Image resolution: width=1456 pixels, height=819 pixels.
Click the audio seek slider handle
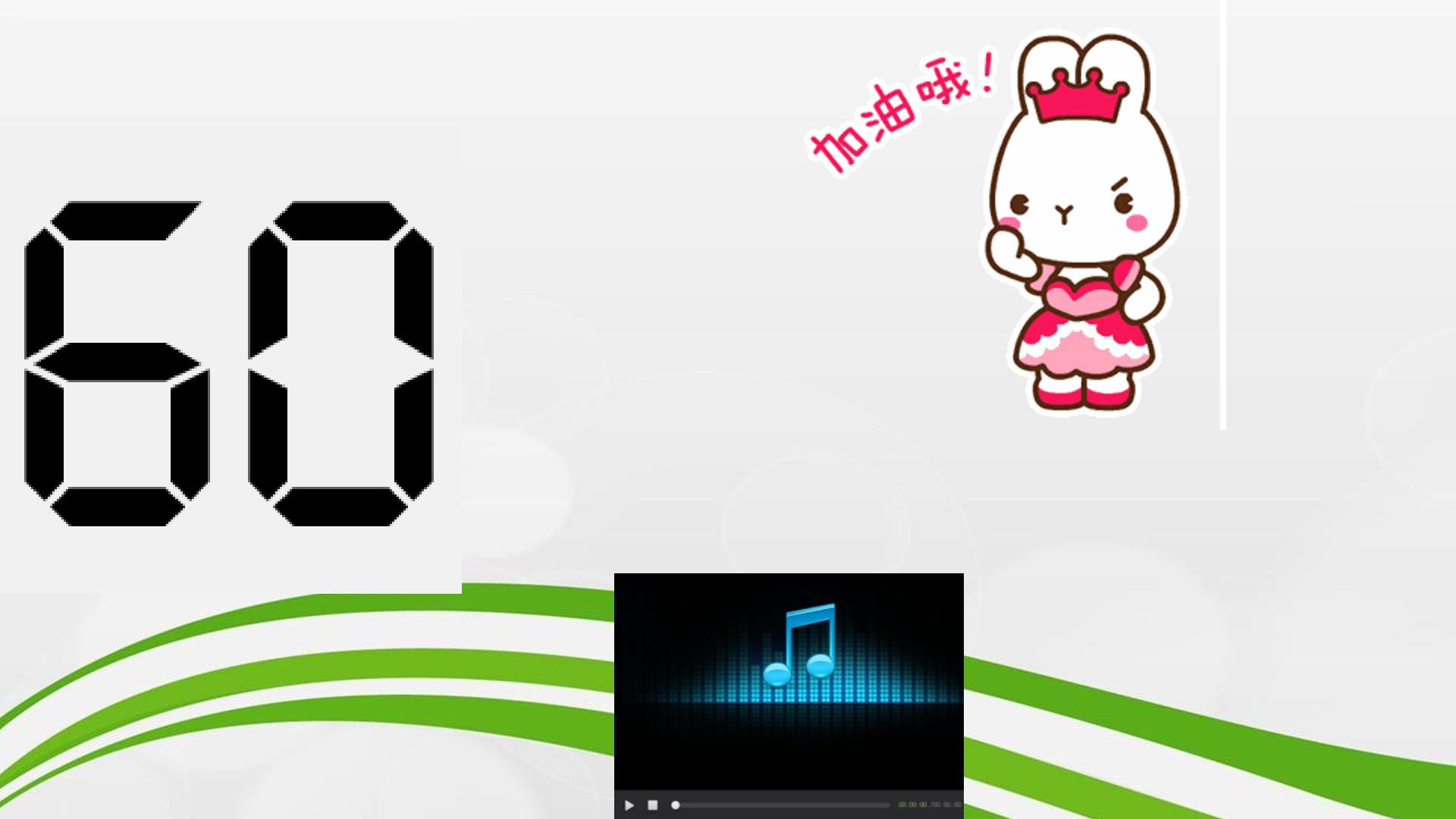pos(675,805)
